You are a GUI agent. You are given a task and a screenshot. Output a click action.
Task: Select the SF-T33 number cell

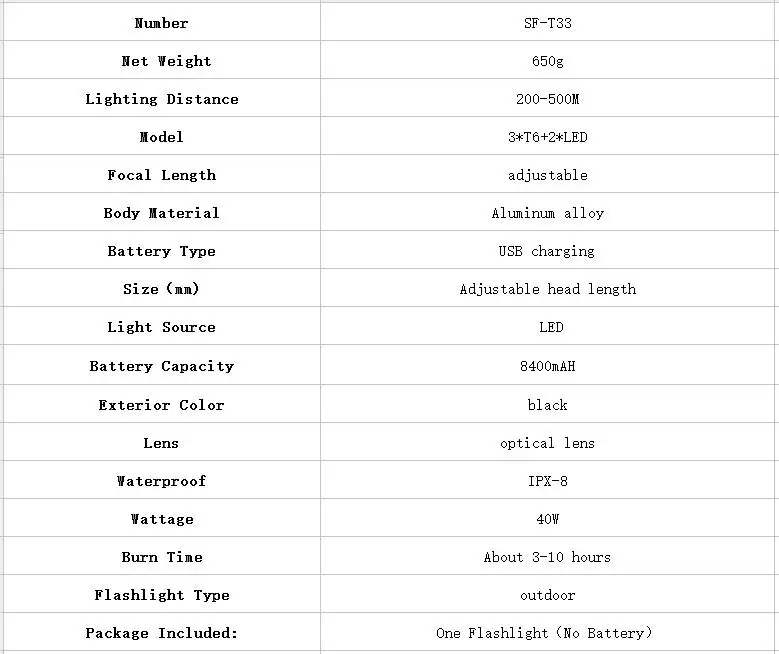point(547,23)
